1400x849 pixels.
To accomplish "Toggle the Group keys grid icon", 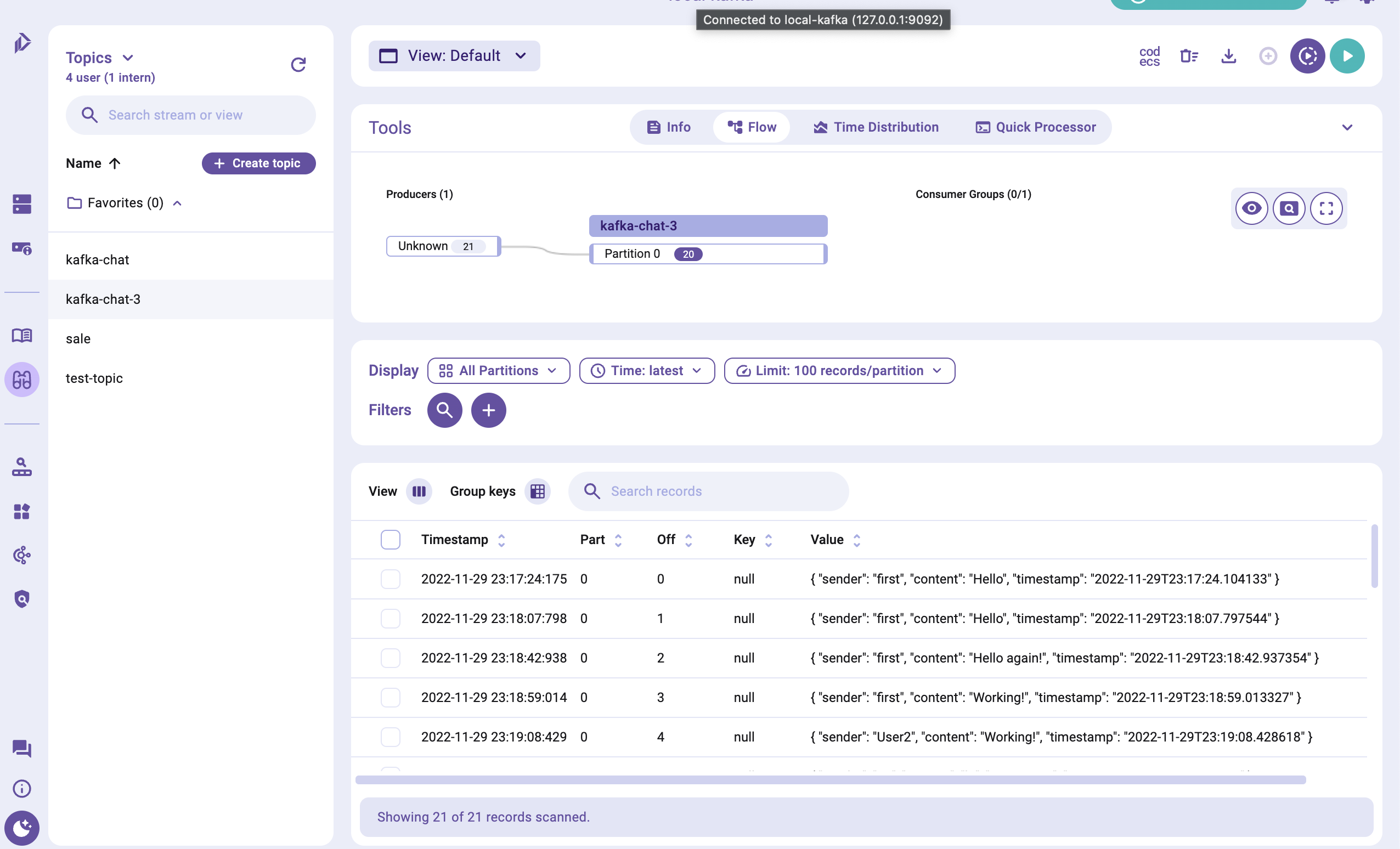I will point(538,491).
